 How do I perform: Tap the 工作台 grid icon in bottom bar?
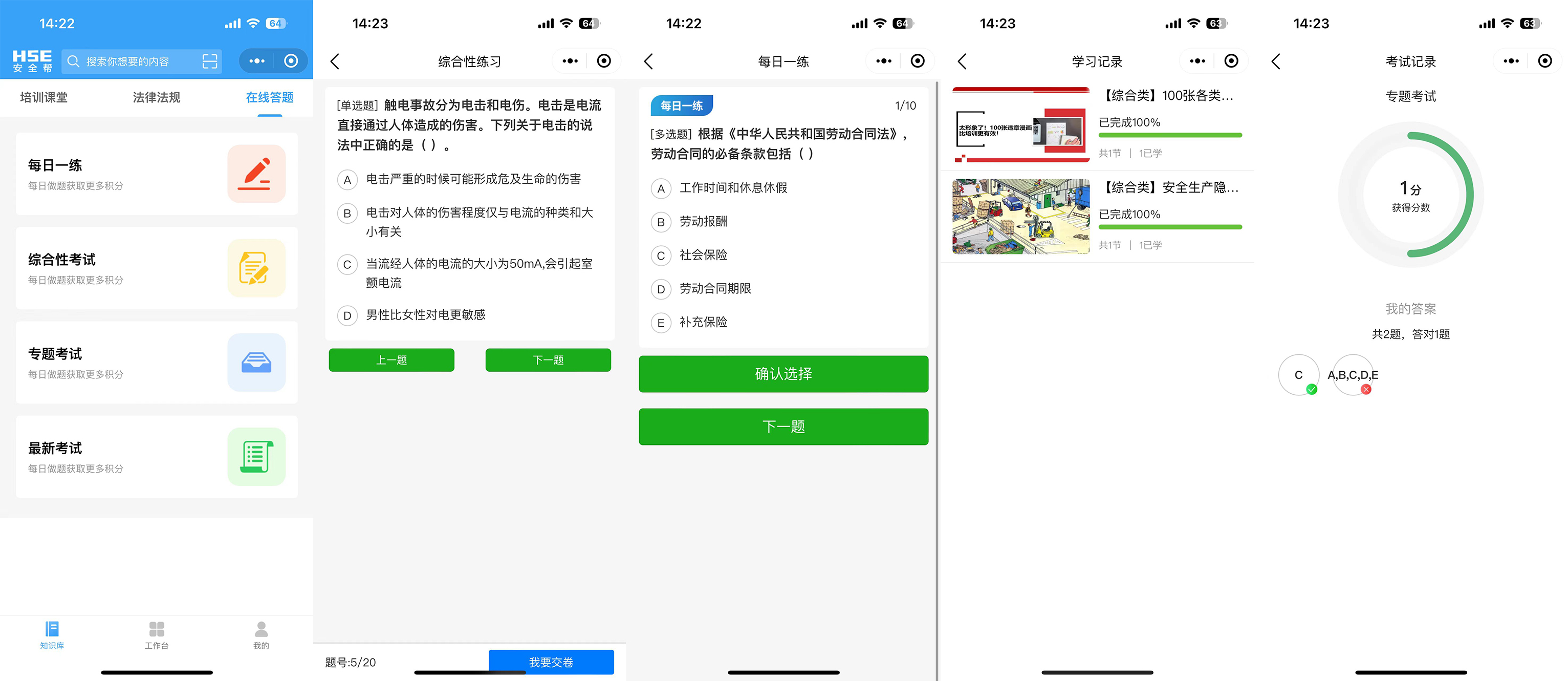[157, 629]
